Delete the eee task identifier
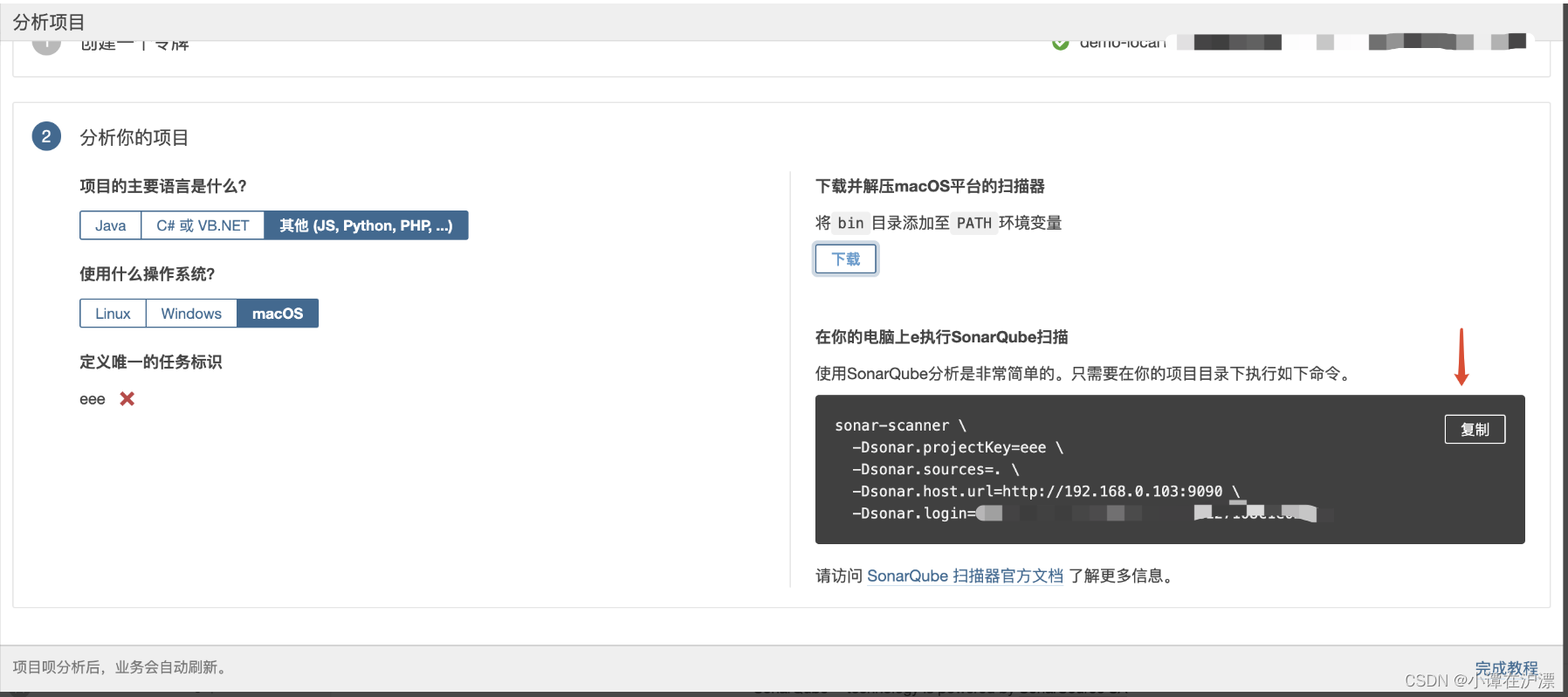Image resolution: width=1568 pixels, height=697 pixels. pos(127,399)
